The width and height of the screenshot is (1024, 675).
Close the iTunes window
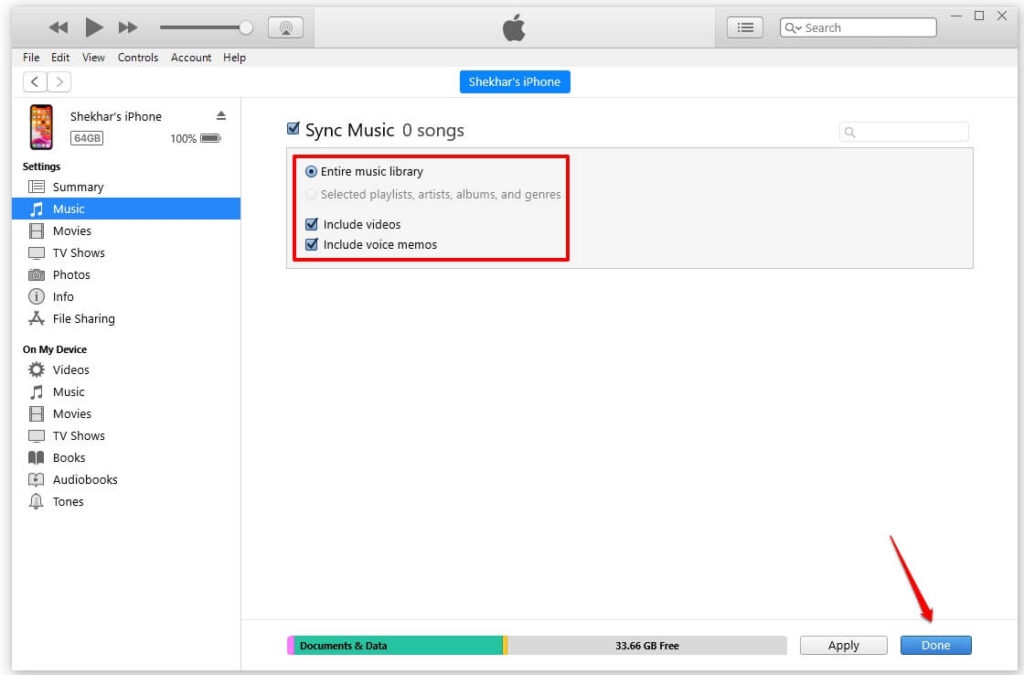point(1002,16)
